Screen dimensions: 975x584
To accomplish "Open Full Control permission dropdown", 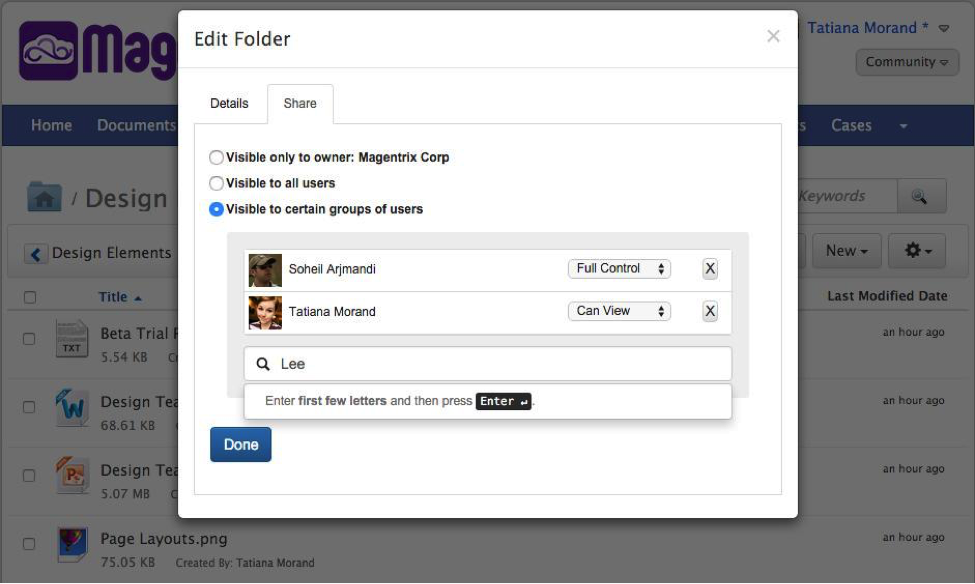I will click(x=619, y=269).
